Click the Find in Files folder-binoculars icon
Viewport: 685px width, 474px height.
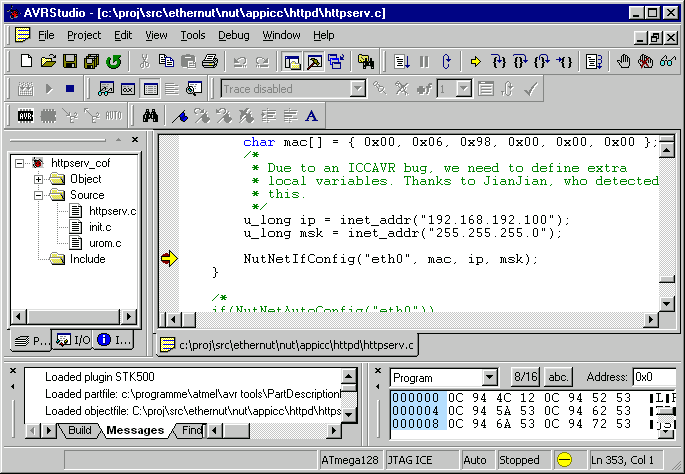366,61
